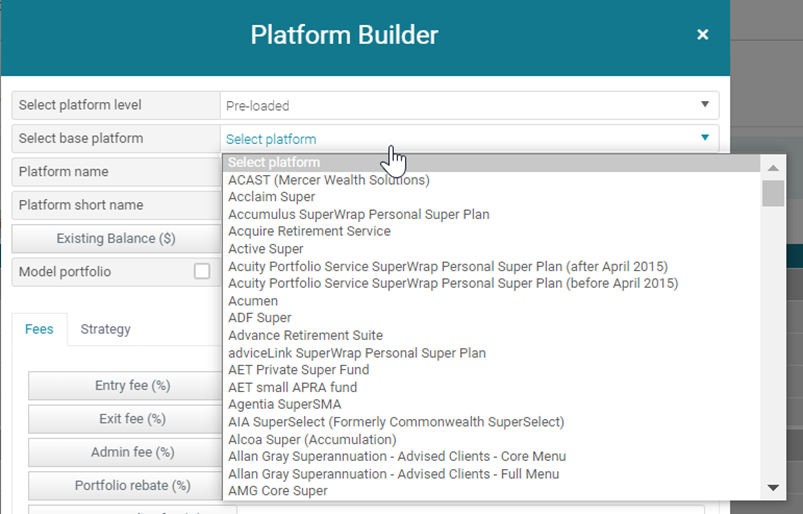Select the highlighted 'Select platform' option
Viewport: 803px width, 514px height.
[492, 162]
